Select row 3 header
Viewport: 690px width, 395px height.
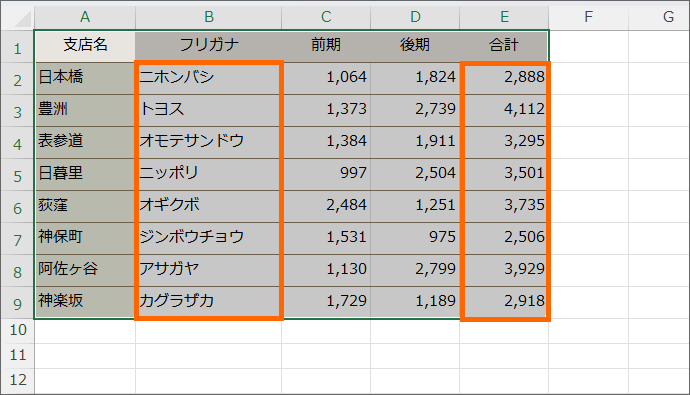tap(18, 111)
